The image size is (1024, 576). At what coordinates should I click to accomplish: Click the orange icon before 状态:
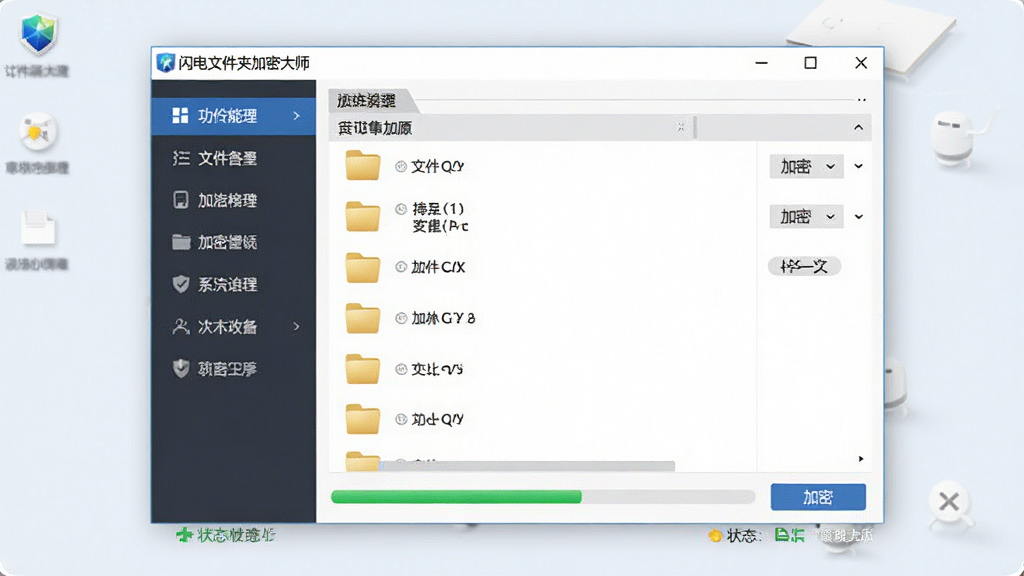tap(715, 536)
